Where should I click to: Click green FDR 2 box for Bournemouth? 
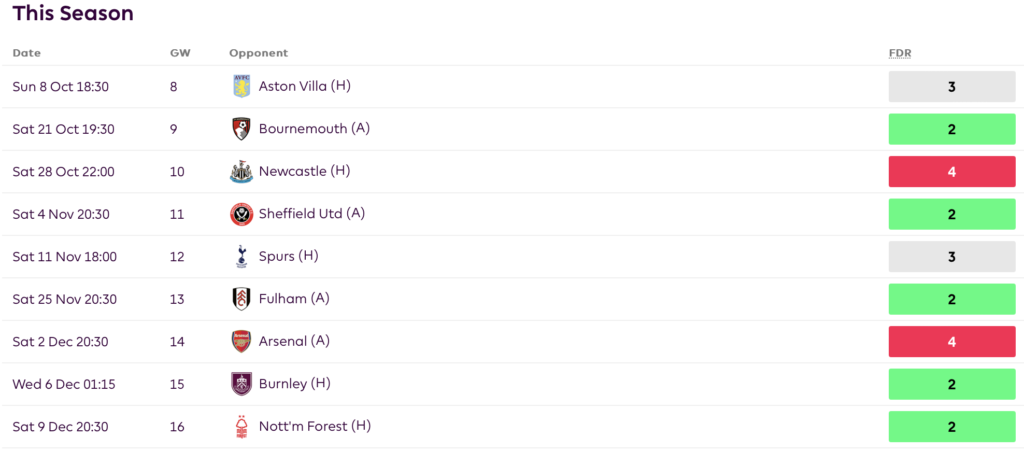(952, 129)
